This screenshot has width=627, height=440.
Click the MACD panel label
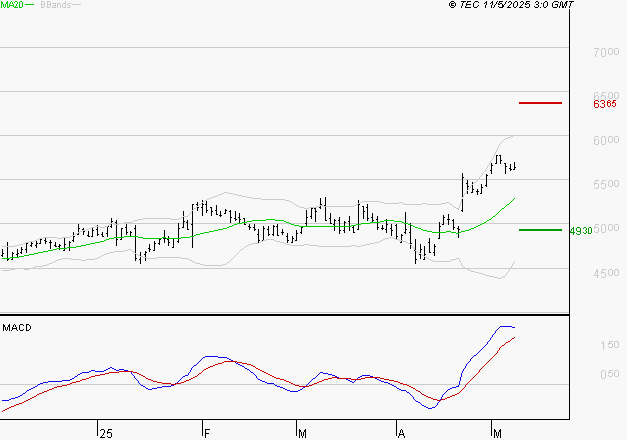[17, 327]
